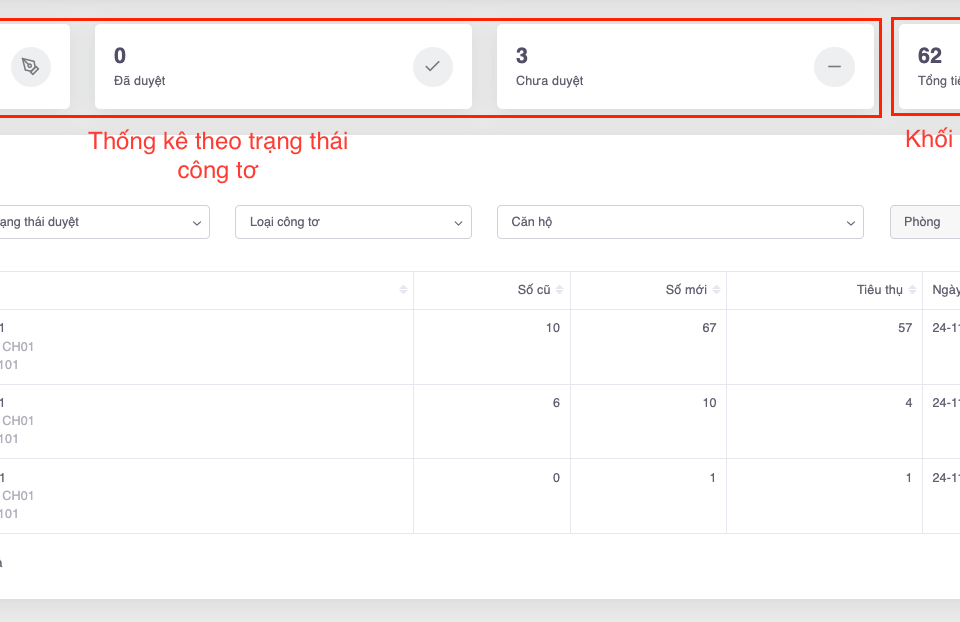Click the sort arrows beside Tiêu thụ header

click(912, 290)
